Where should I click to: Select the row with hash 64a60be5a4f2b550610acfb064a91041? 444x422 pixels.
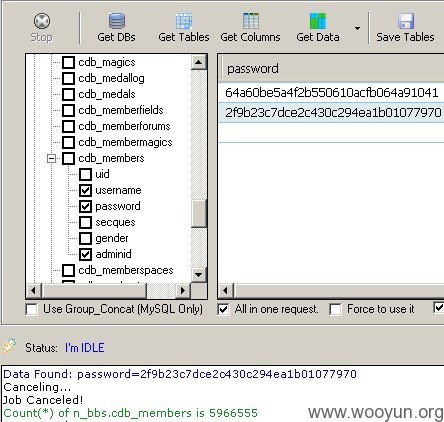[x=331, y=93]
